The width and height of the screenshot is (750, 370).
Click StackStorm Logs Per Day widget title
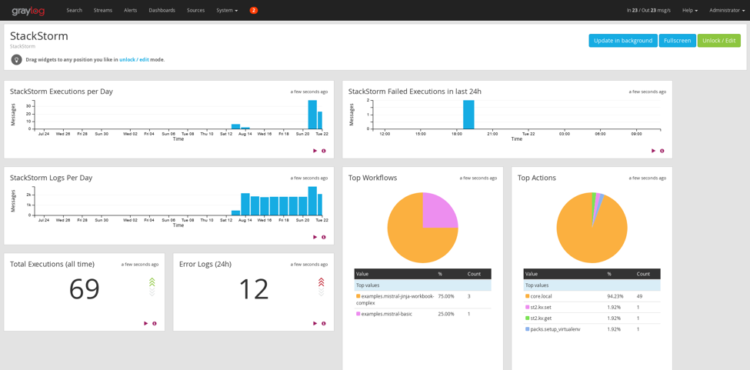(51, 178)
